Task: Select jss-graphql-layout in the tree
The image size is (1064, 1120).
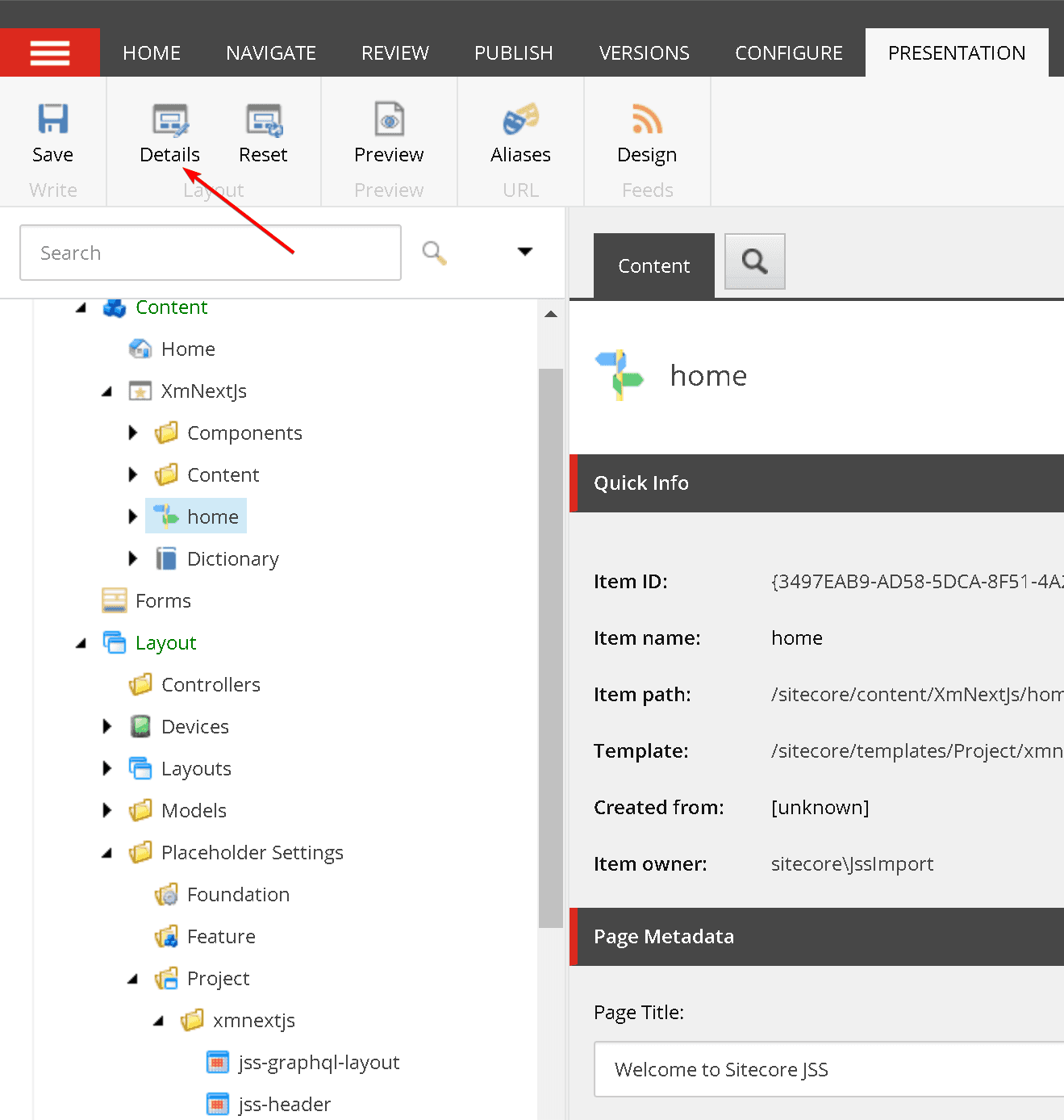Action: point(319,1063)
